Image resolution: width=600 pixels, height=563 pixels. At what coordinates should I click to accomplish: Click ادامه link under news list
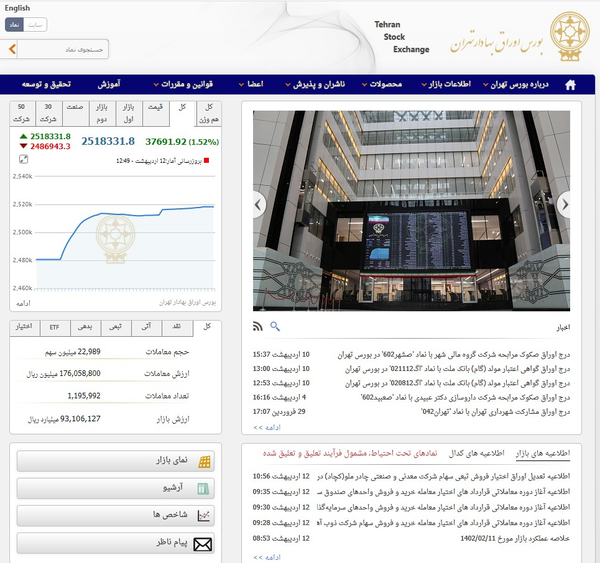pyautogui.click(x=267, y=428)
